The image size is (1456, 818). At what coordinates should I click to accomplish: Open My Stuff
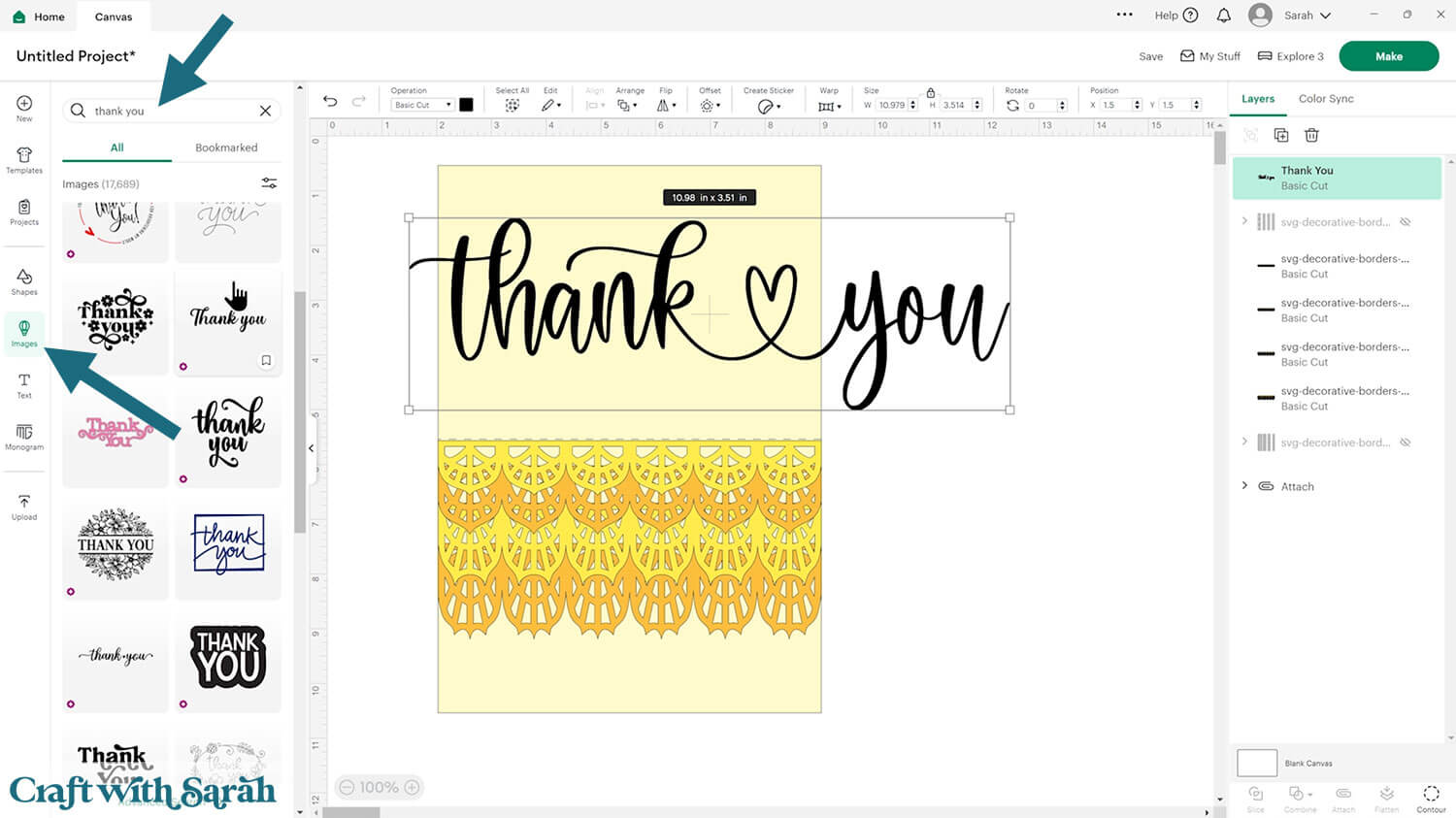1210,56
